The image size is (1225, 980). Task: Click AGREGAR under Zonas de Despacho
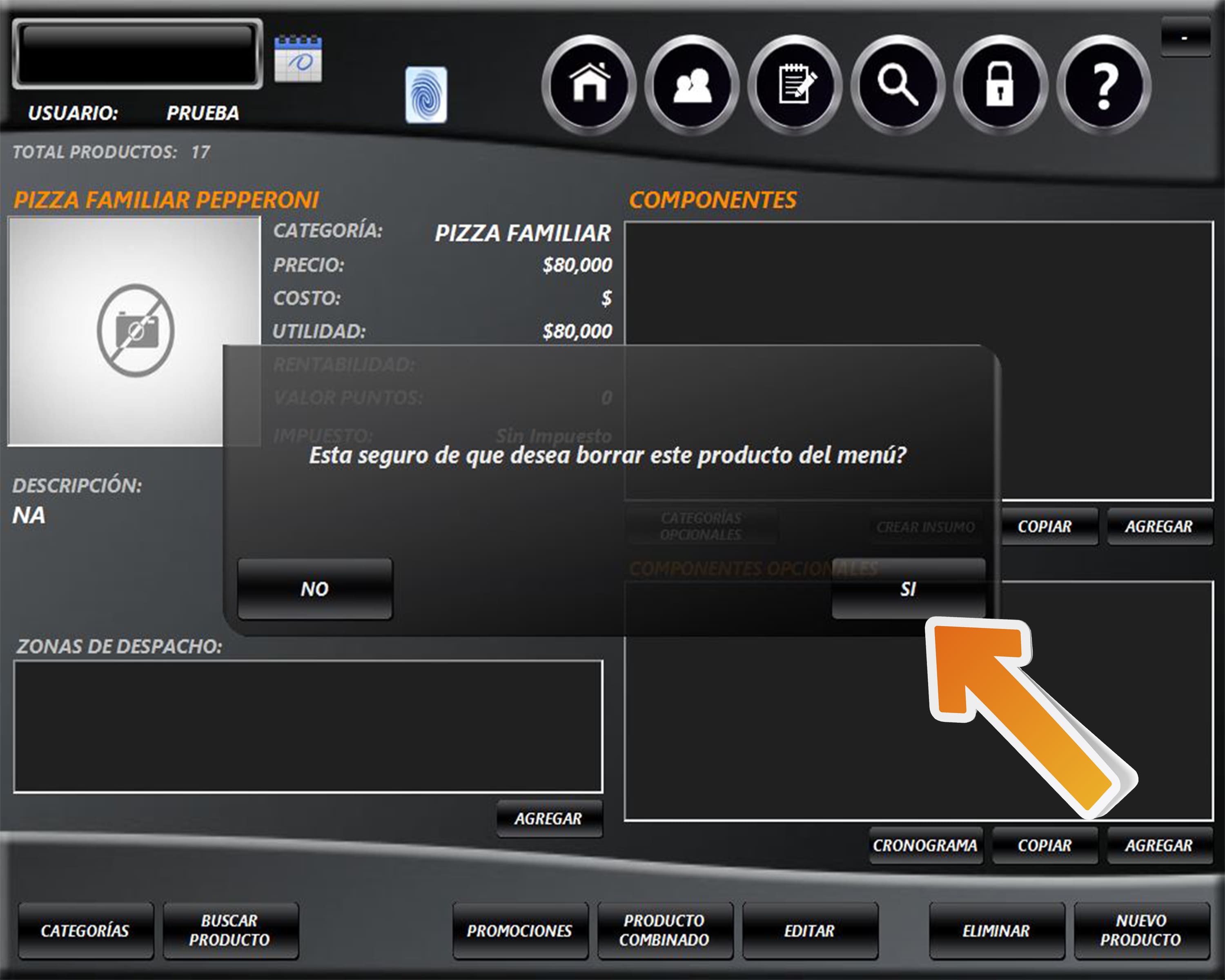[x=549, y=819]
